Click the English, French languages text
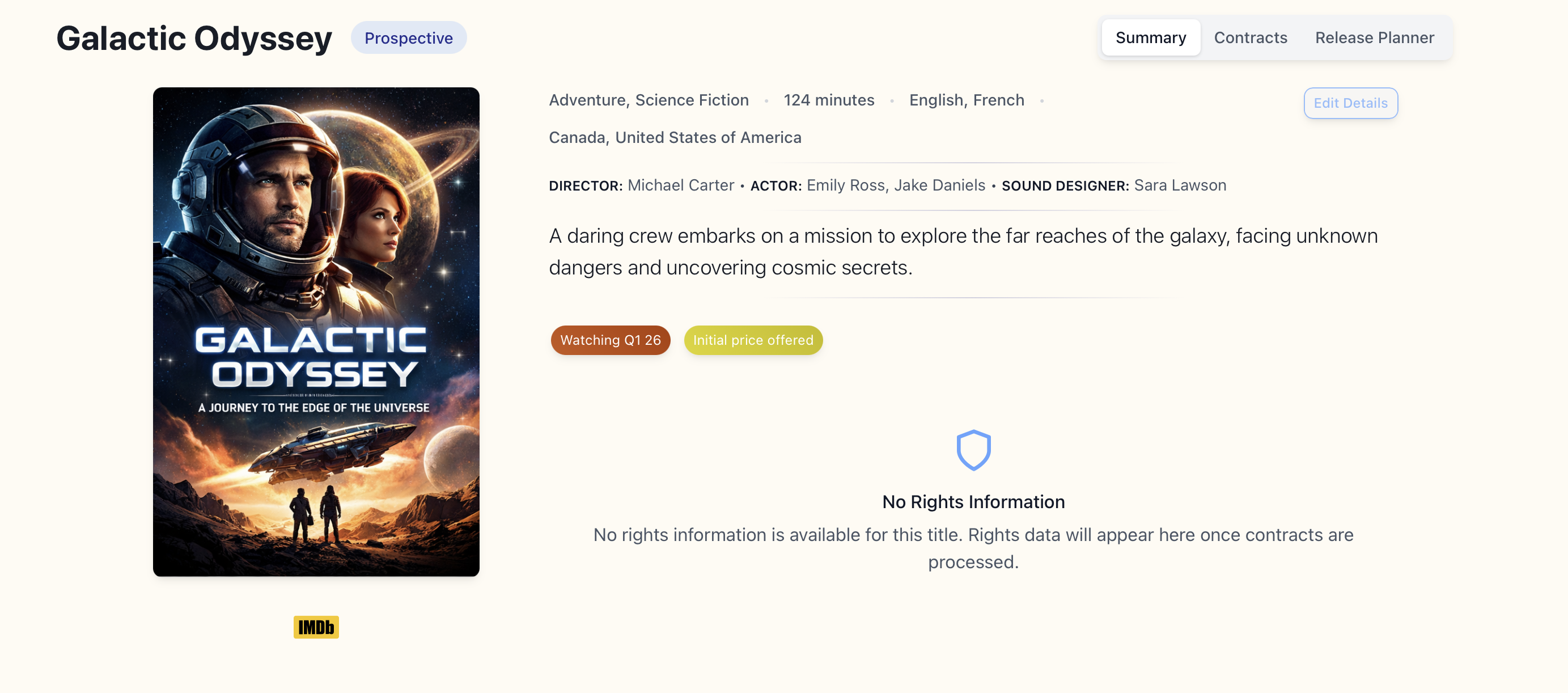This screenshot has width=1568, height=693. click(966, 100)
